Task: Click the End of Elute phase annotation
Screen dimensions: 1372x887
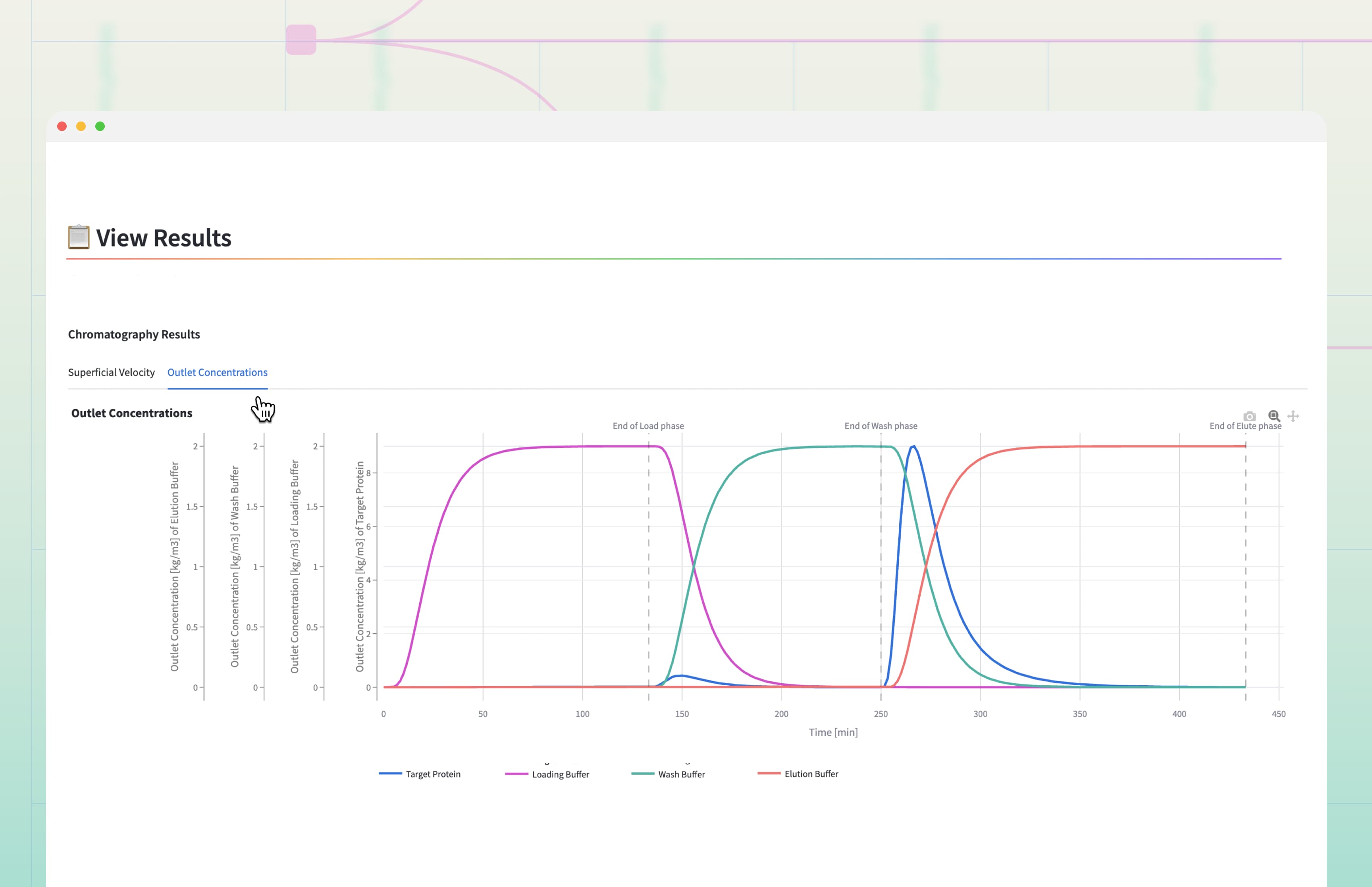Action: [x=1245, y=426]
